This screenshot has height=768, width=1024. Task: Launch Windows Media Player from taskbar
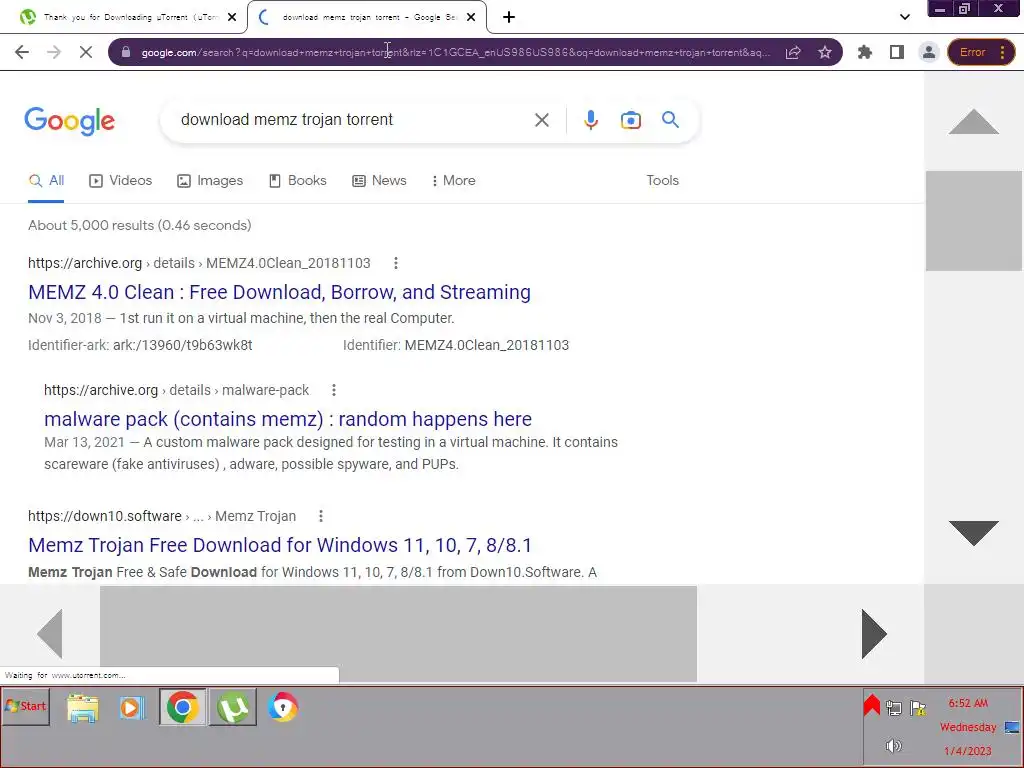(x=131, y=708)
